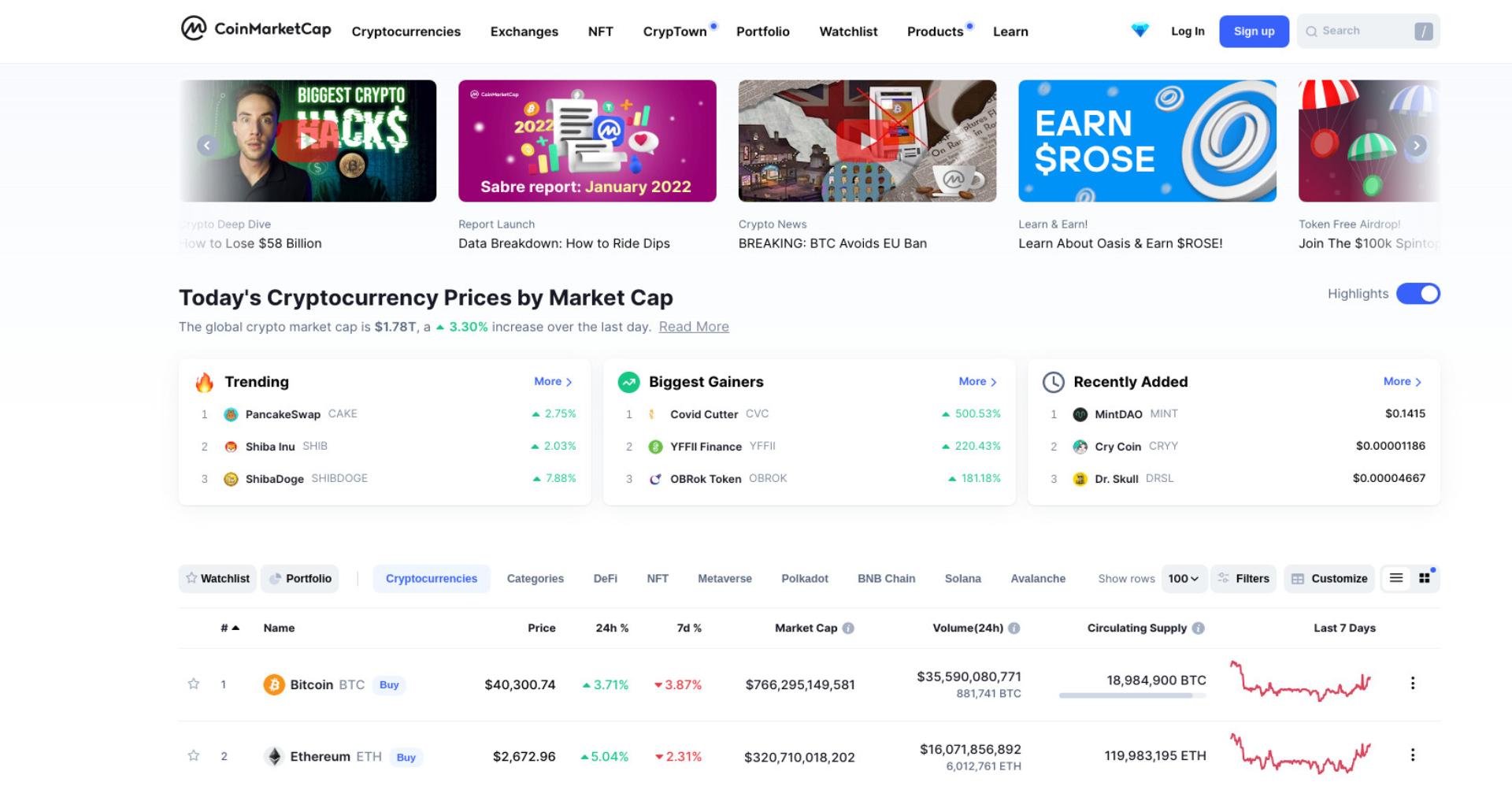Open the Cryptocurrencies nav menu
The image size is (1512, 786).
tap(406, 32)
